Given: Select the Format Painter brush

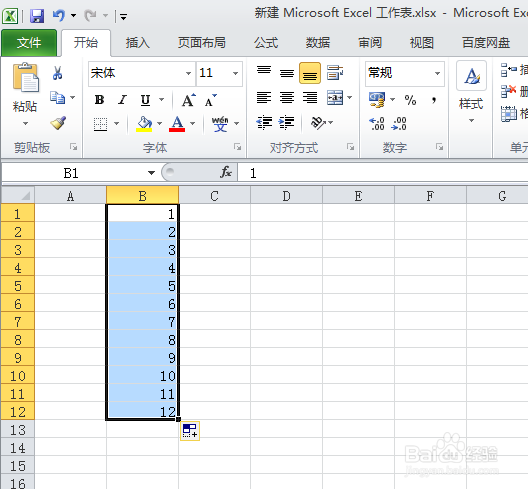Looking at the screenshot, I should [x=58, y=123].
